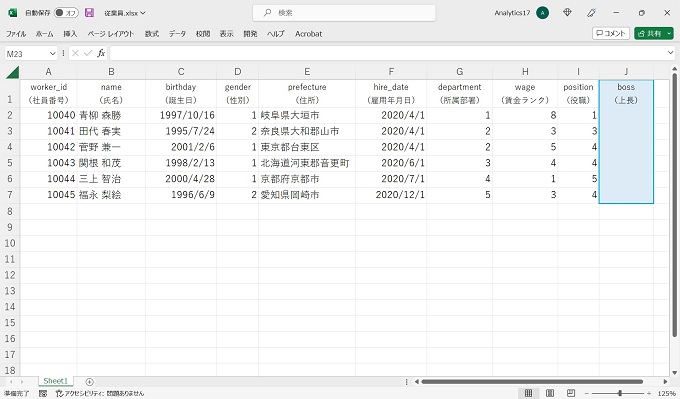Click the search box in title bar
This screenshot has height=399, width=680.
click(344, 13)
